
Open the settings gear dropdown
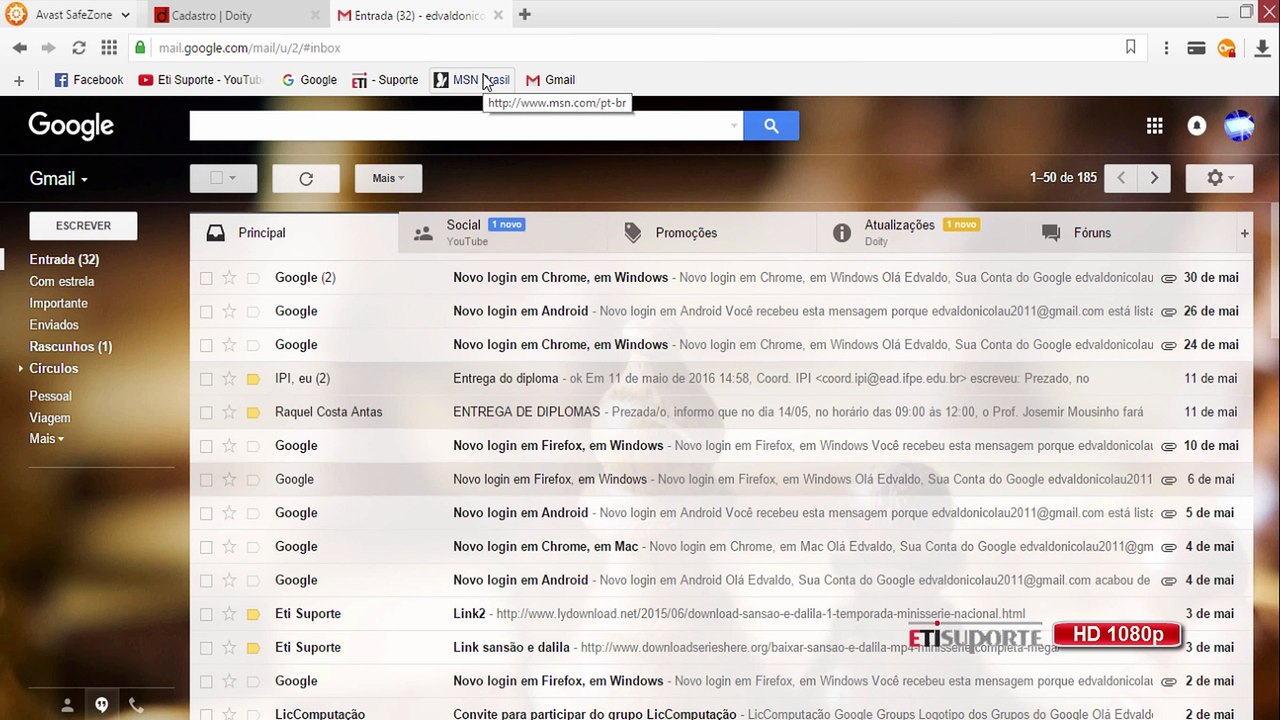1219,178
